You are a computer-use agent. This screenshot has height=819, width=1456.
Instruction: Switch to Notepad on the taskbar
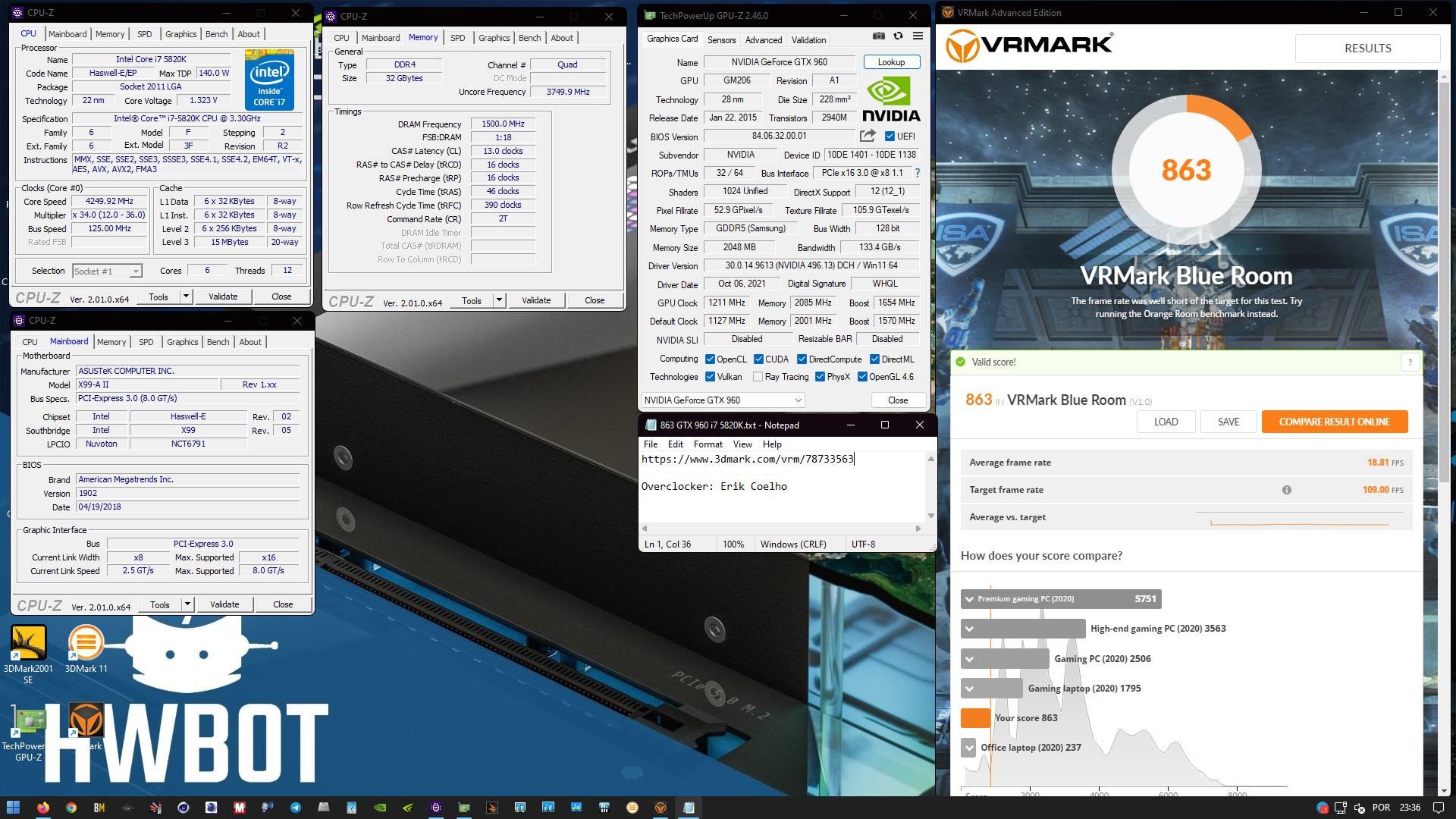pyautogui.click(x=689, y=808)
